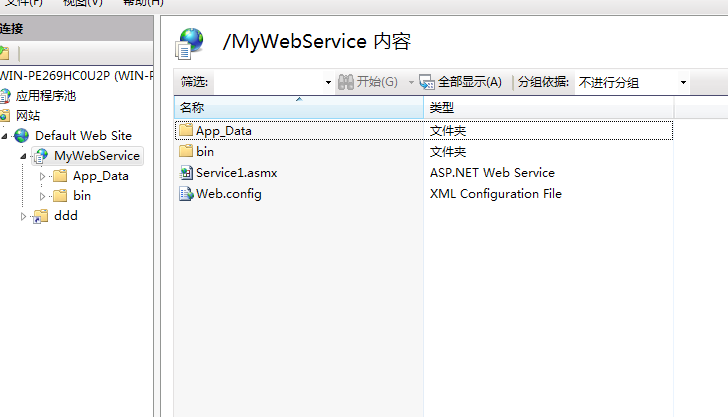Select the Default Web Site globe icon
The height and width of the screenshot is (417, 728).
coord(22,136)
